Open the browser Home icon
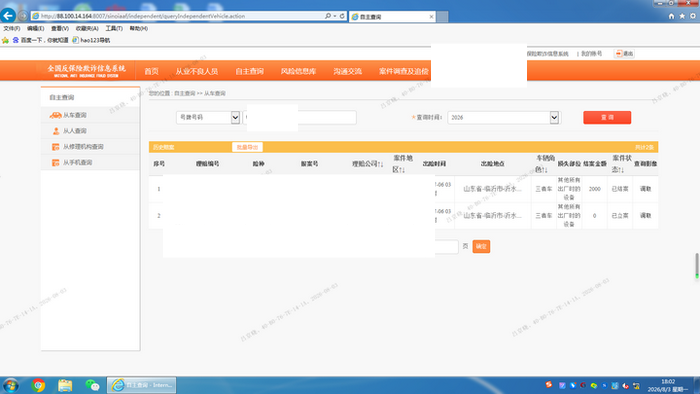The width and height of the screenshot is (700, 394). pos(671,16)
